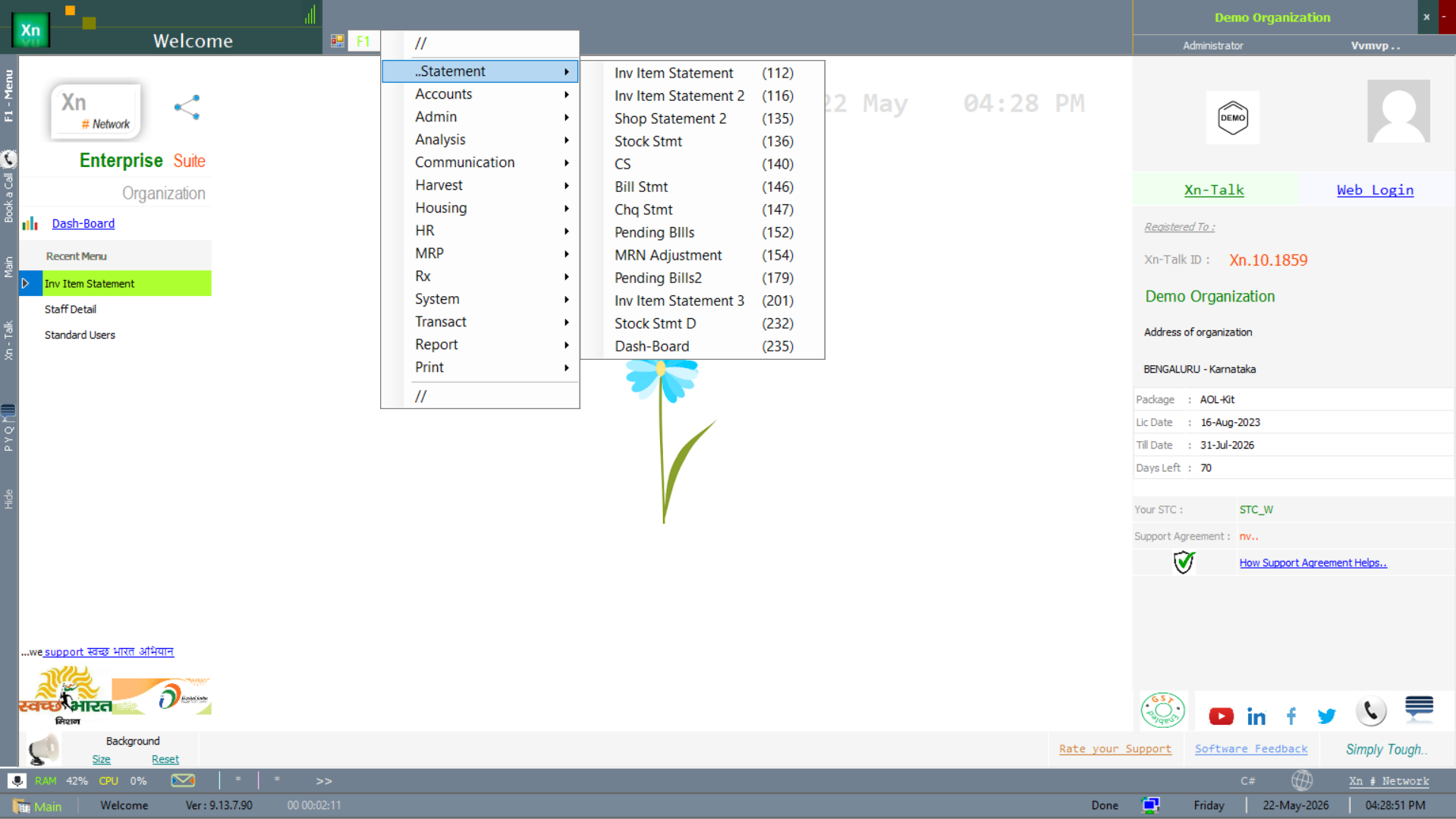Open the GST enabled badge icon
Viewport: 1456px width, 819px height.
coord(1162,710)
